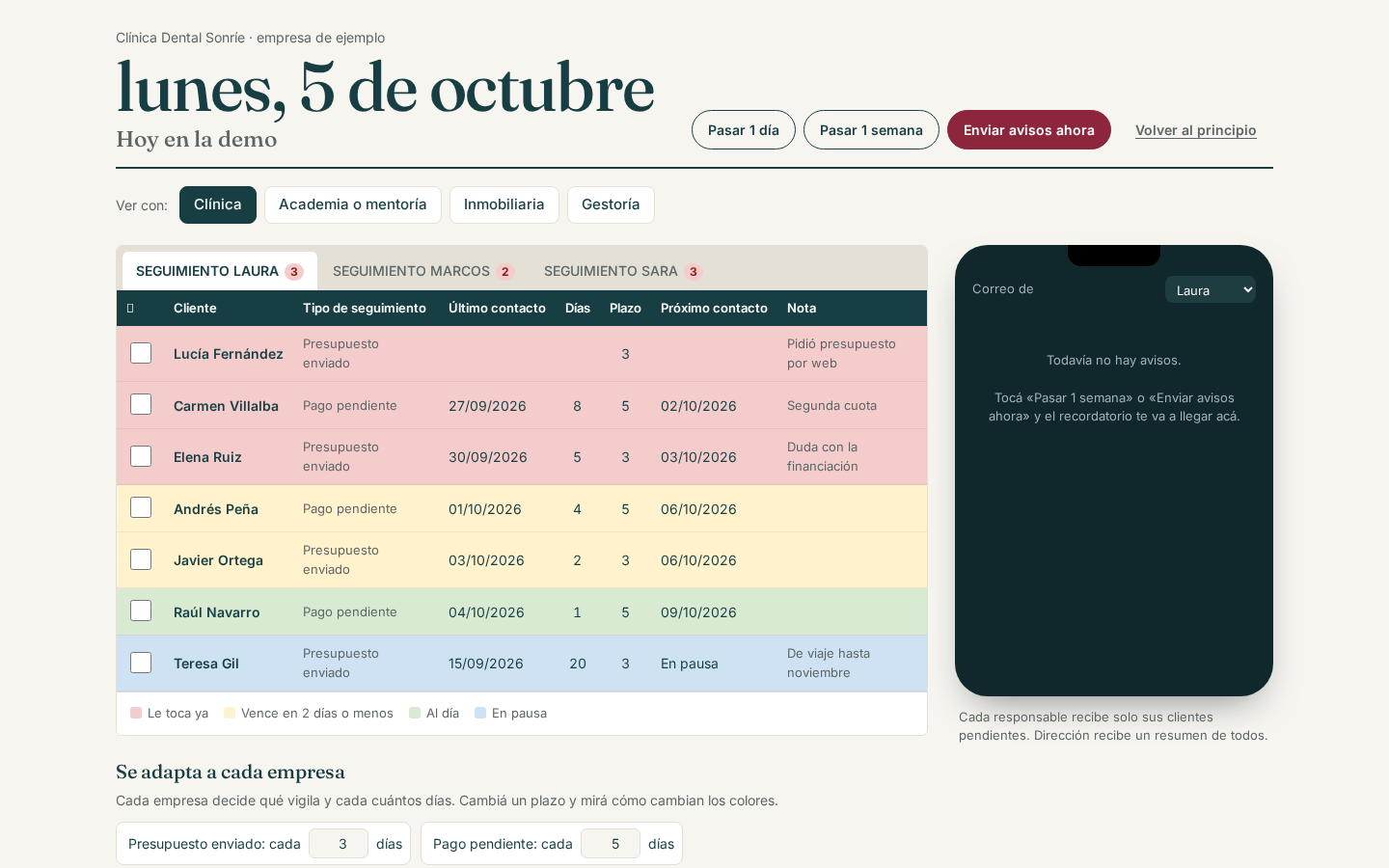
Task: Mark Andrés Peña's checkbox
Action: (x=141, y=507)
